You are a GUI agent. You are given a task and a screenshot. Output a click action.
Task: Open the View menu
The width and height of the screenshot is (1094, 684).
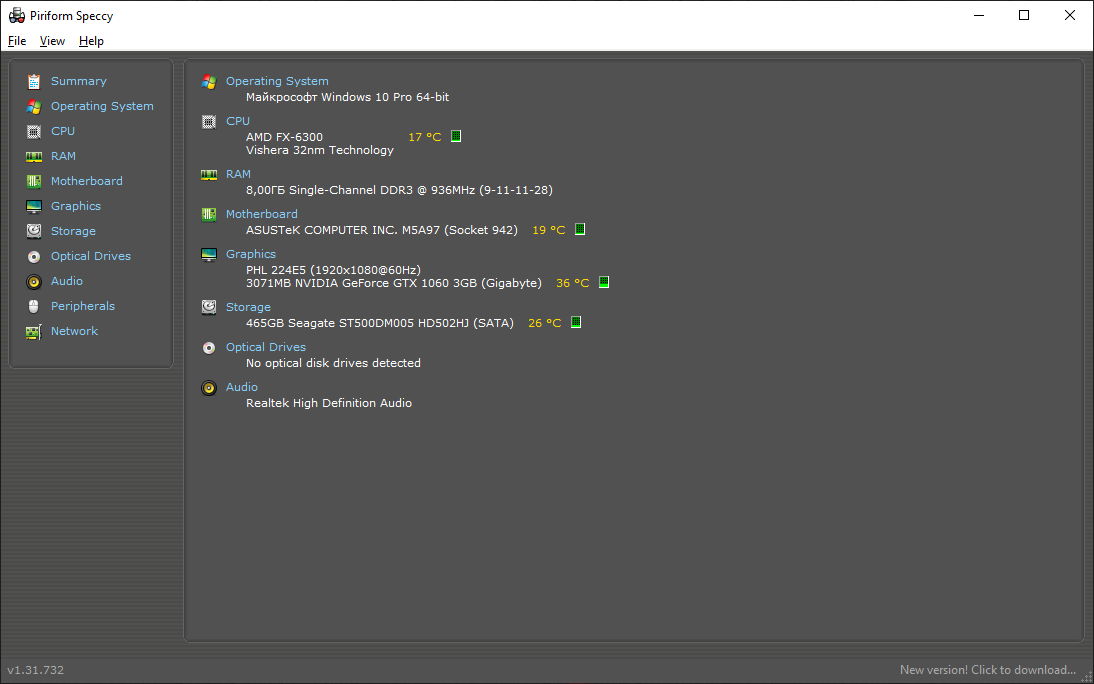[x=52, y=41]
